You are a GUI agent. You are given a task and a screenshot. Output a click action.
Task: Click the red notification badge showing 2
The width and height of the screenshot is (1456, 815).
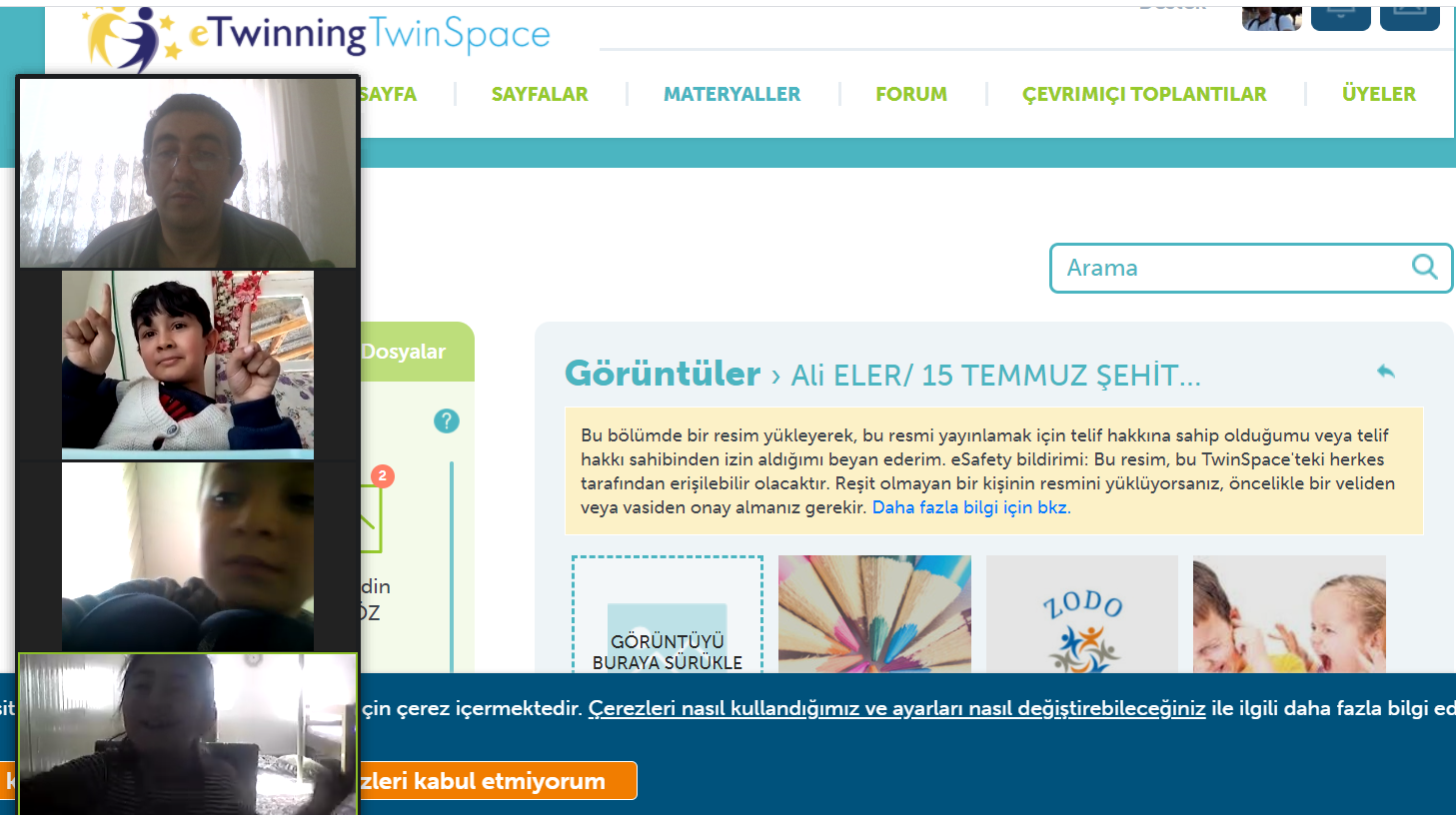tap(382, 476)
